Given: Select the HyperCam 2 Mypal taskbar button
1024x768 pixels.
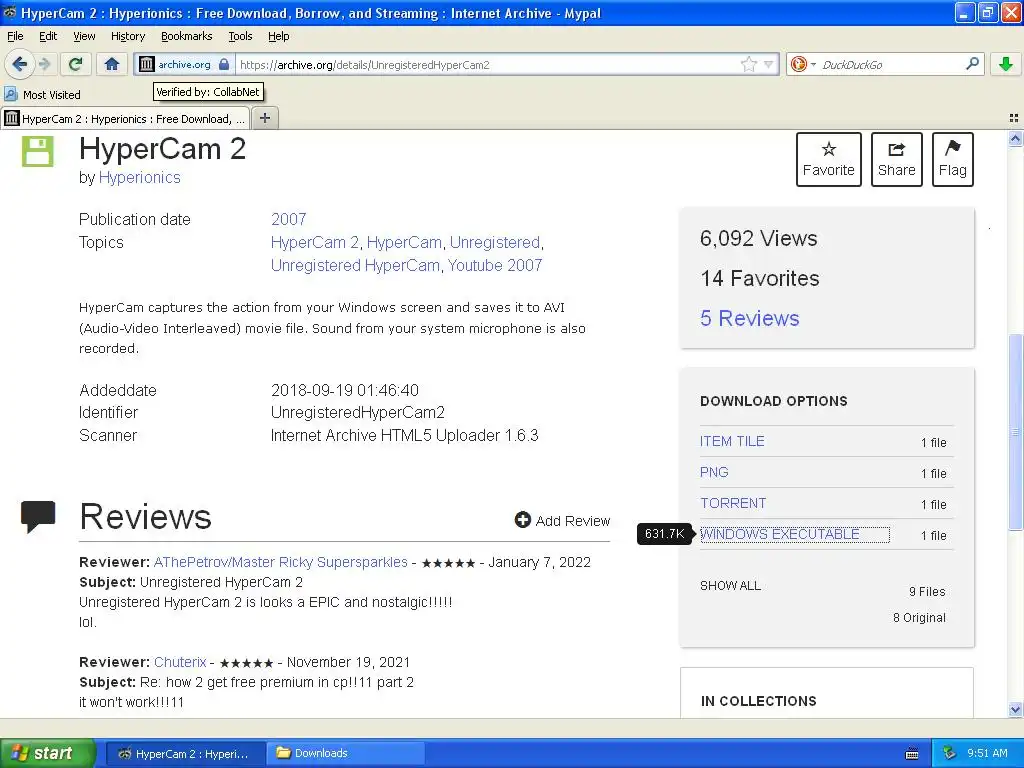Looking at the screenshot, I should coord(185,753).
